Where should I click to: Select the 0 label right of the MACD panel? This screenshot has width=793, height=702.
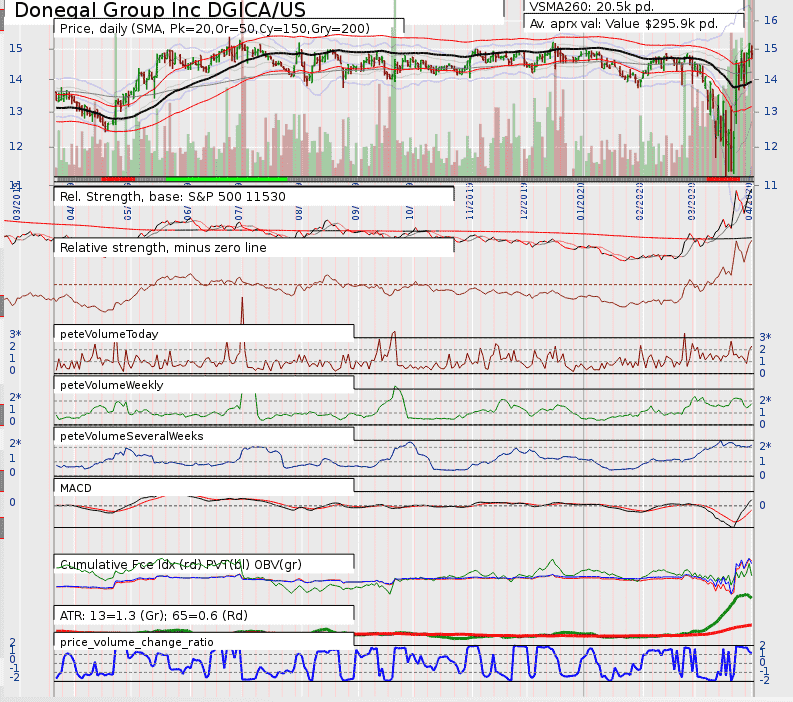(762, 505)
